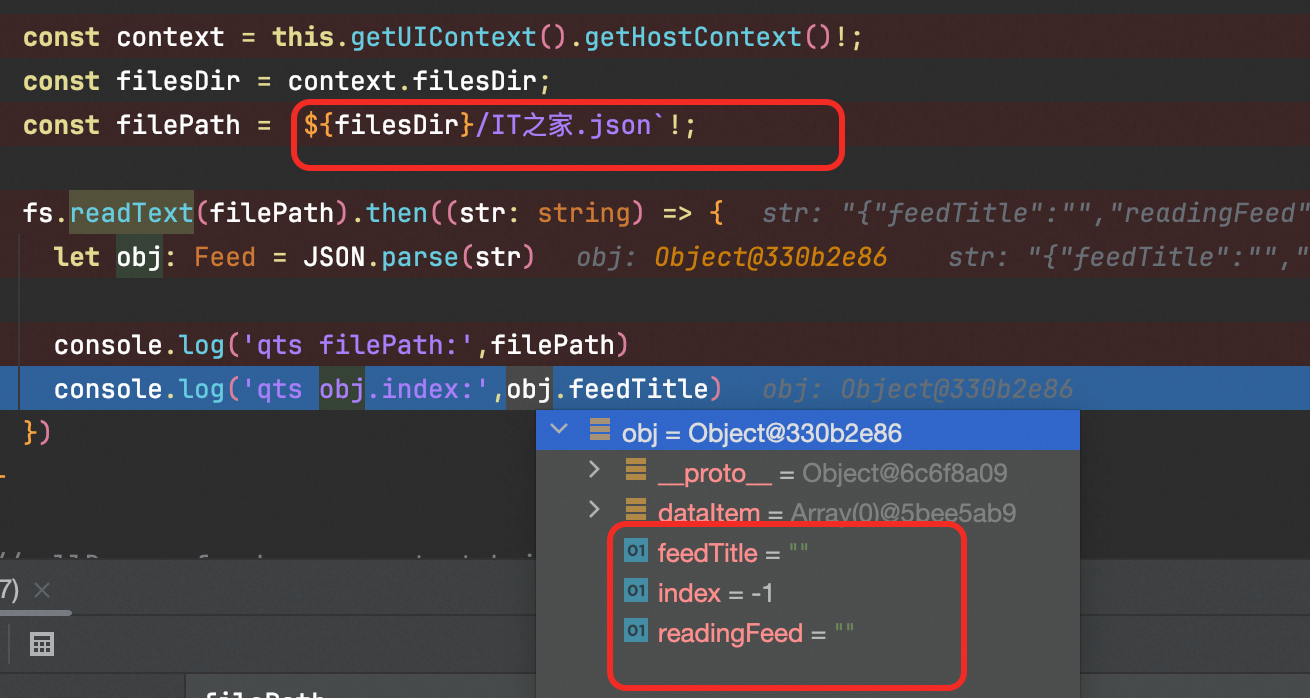Click the obj object icon in debugger popup
The width and height of the screenshot is (1310, 698).
600,431
